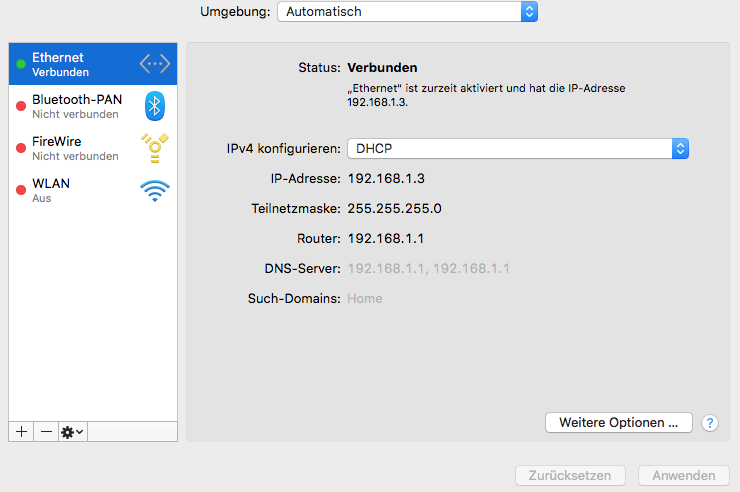Expand the IPv4 konfigurieren DHCP dropdown
This screenshot has height=492, width=740.
click(x=518, y=148)
